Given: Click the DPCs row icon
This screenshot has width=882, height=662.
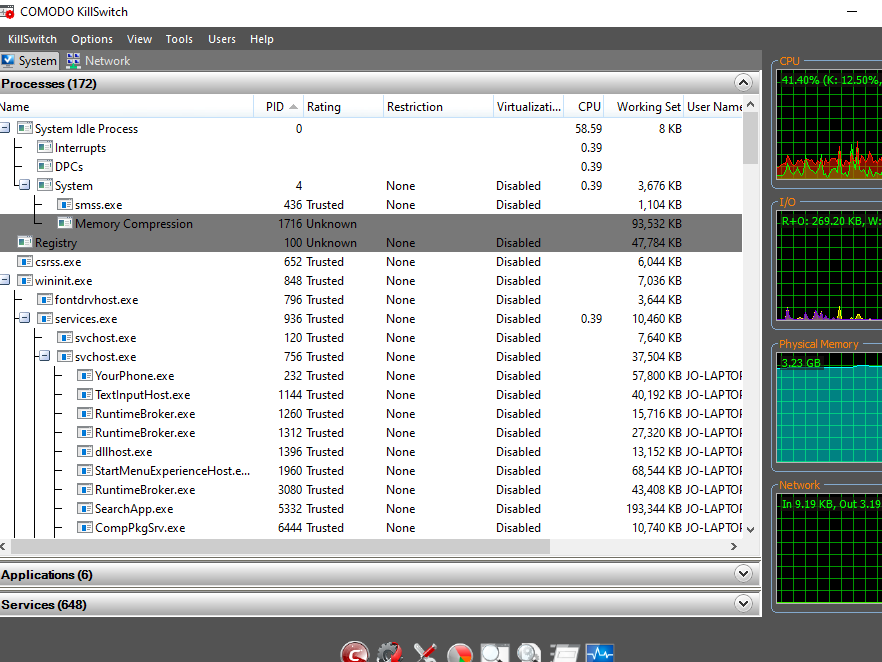Looking at the screenshot, I should [x=45, y=166].
